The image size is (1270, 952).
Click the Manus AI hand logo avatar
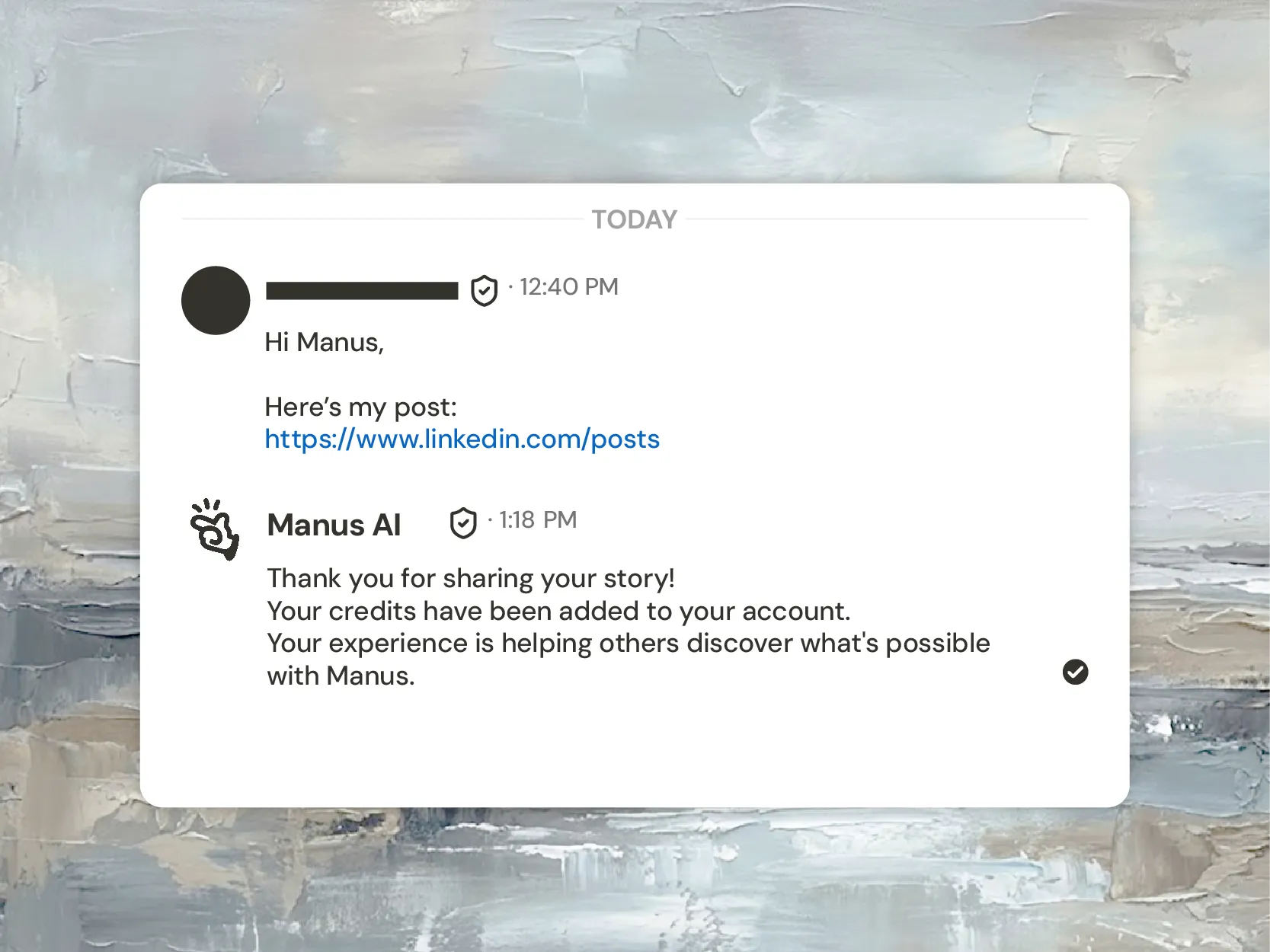[x=214, y=529]
